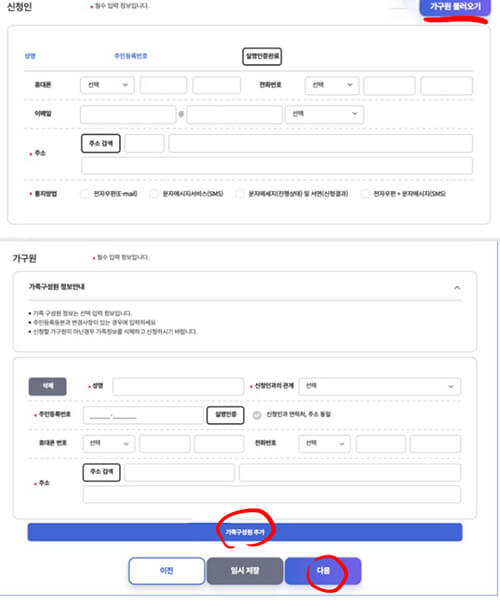The height and width of the screenshot is (601, 500).
Task: Select 문자메시지서비스(SMS) notification option
Action: tap(153, 194)
